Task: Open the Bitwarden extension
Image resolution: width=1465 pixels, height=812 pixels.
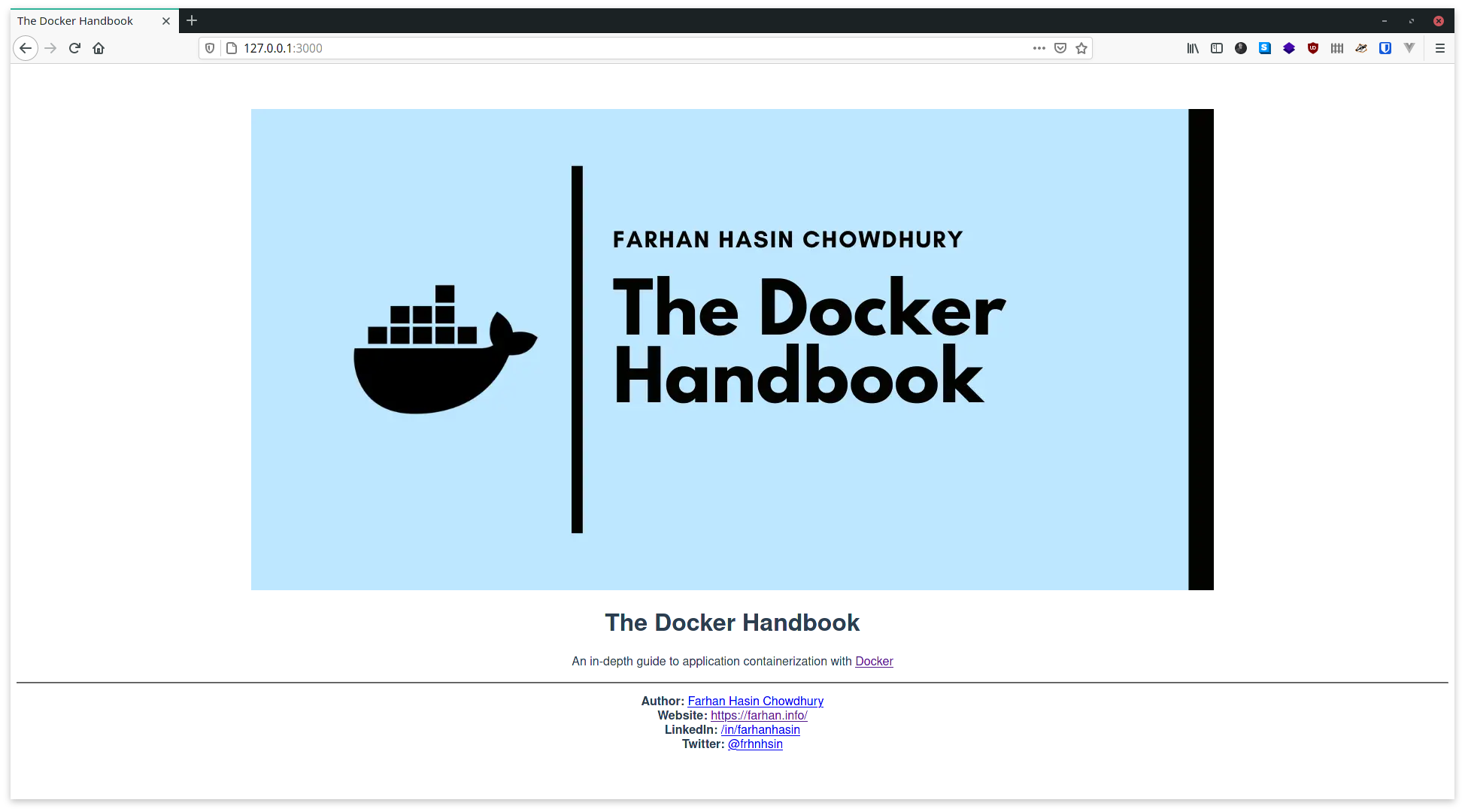Action: [1385, 48]
